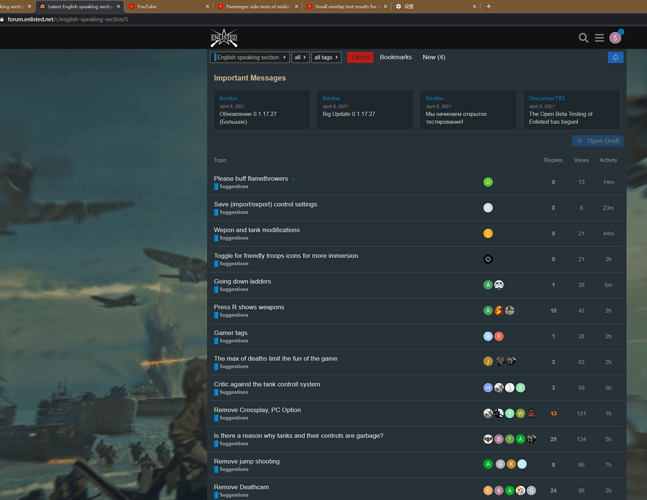Click first avatar on The max of deaths row
Viewport: 647px width, 500px height.
pos(488,362)
